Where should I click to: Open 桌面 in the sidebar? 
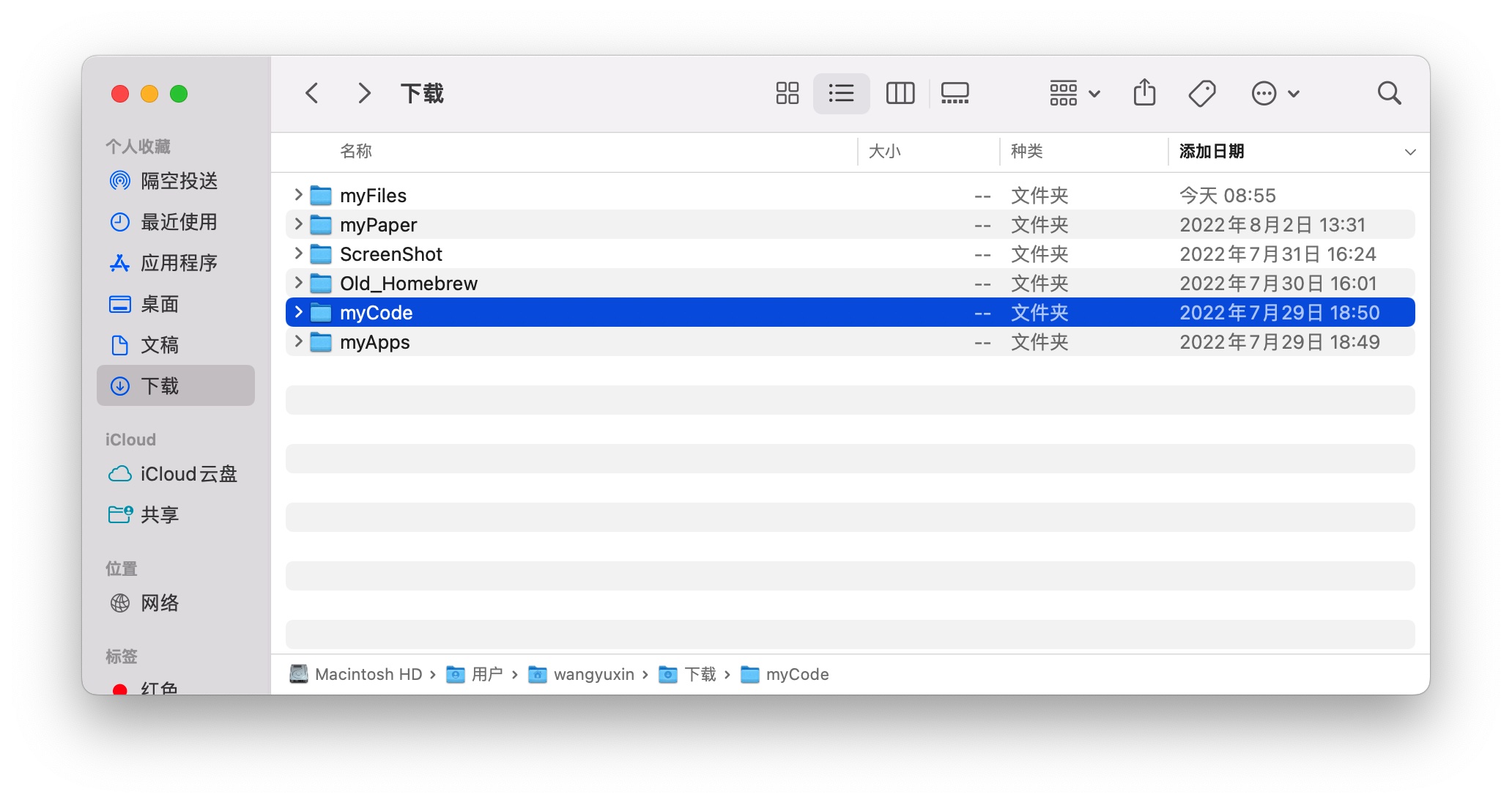tap(176, 304)
